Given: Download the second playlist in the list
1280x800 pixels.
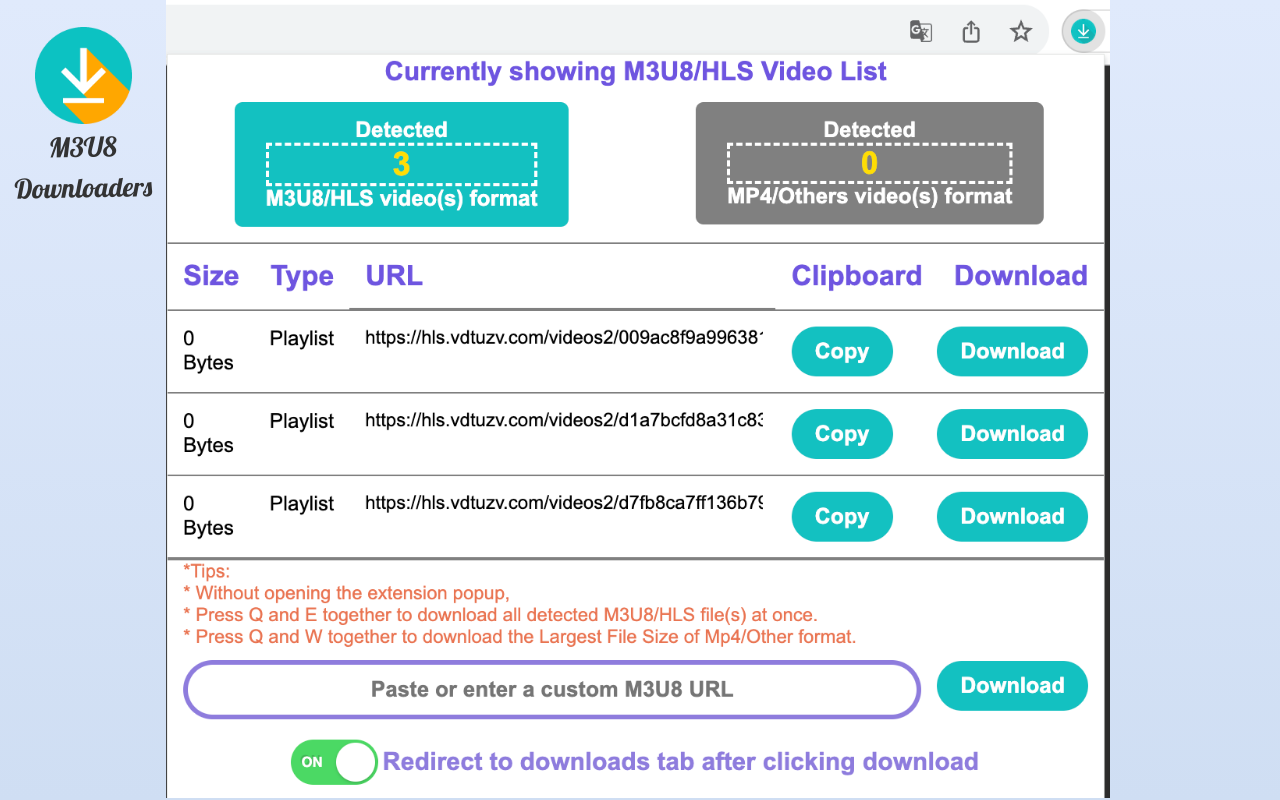Looking at the screenshot, I should pos(1012,434).
